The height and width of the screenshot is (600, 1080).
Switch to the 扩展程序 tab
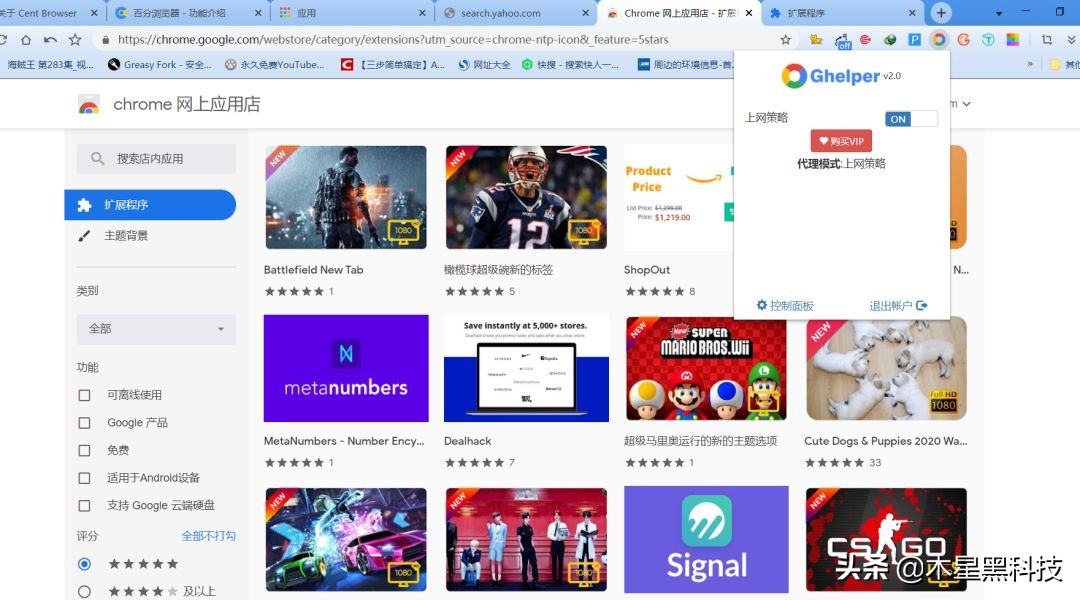click(842, 13)
